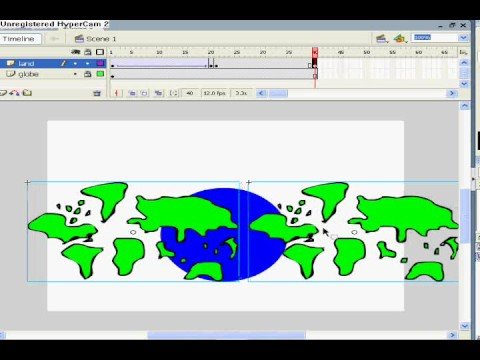Open the Edit Scene clapperboard dropdown
The image size is (480, 360).
[382, 39]
